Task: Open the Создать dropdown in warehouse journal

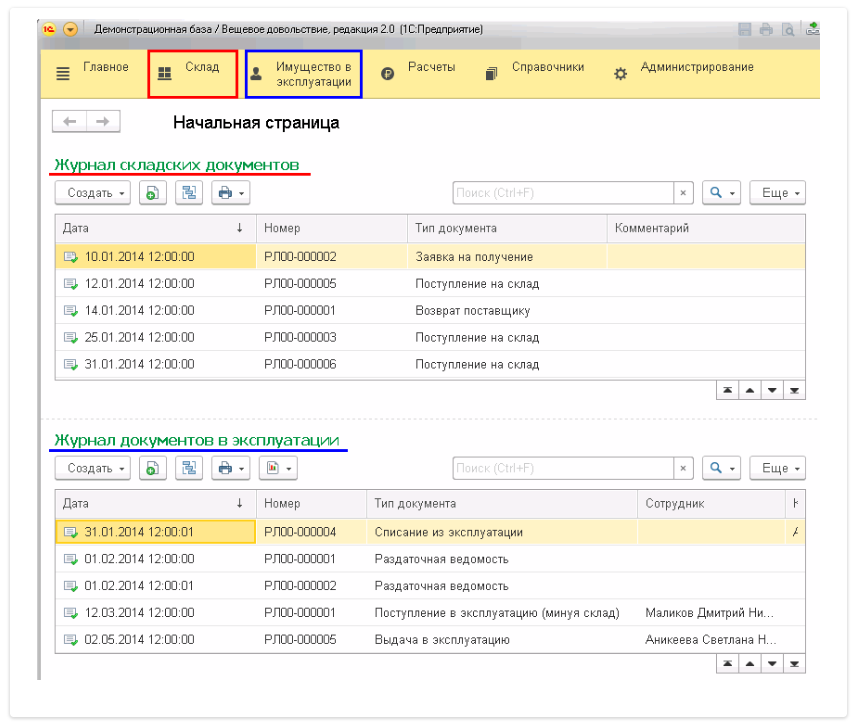Action: (93, 193)
